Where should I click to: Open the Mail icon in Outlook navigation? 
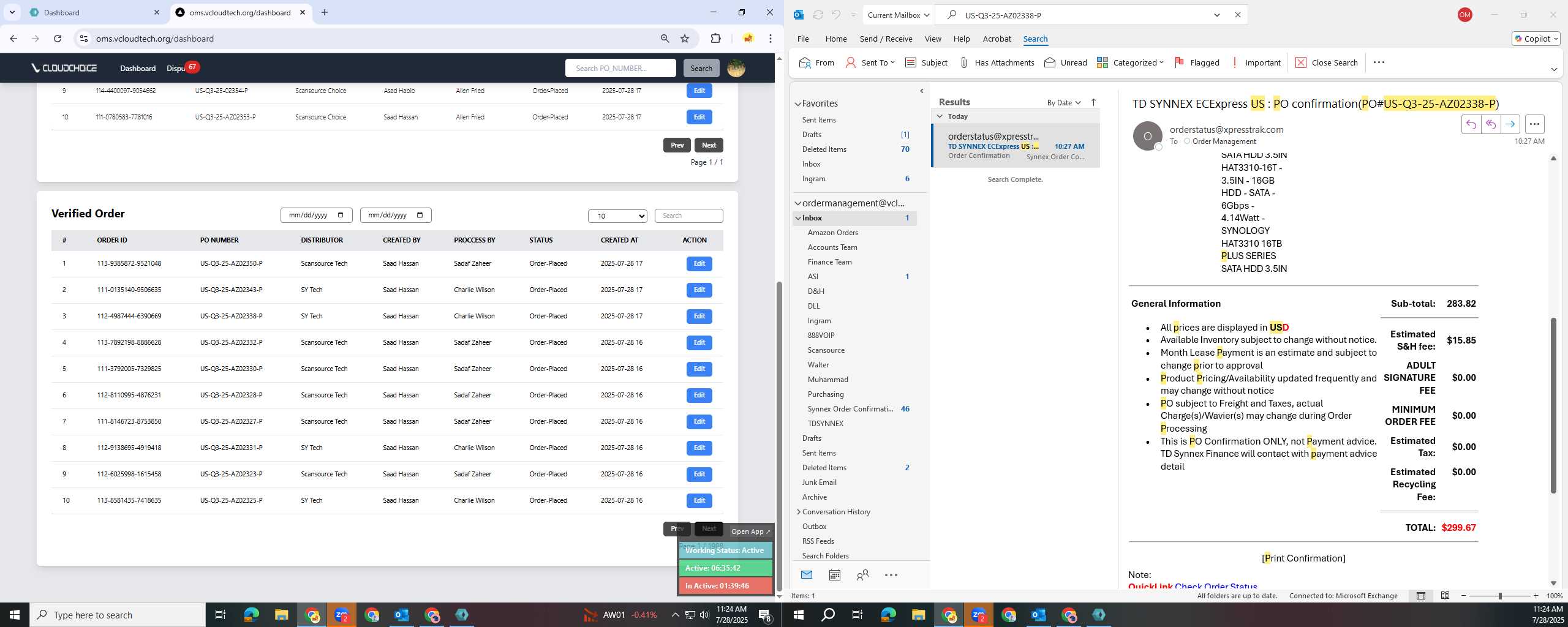806,575
